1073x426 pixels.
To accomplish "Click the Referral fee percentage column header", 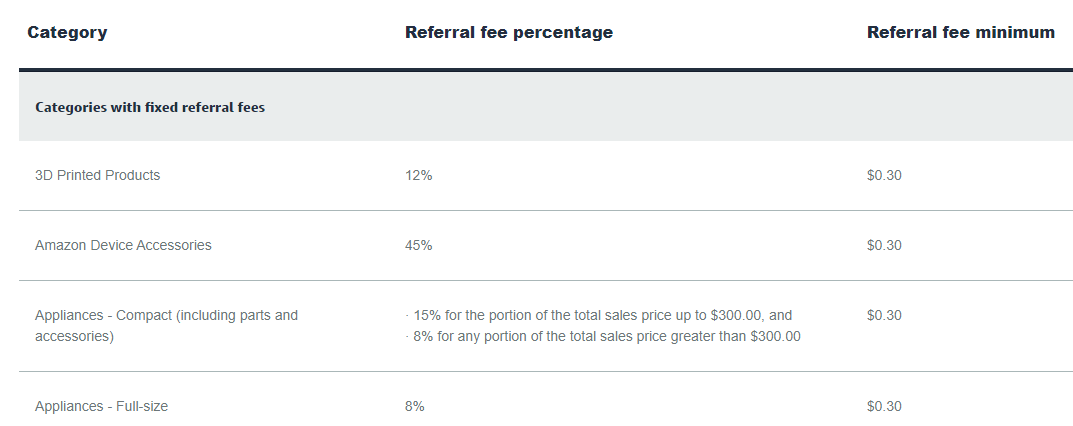I will point(508,32).
